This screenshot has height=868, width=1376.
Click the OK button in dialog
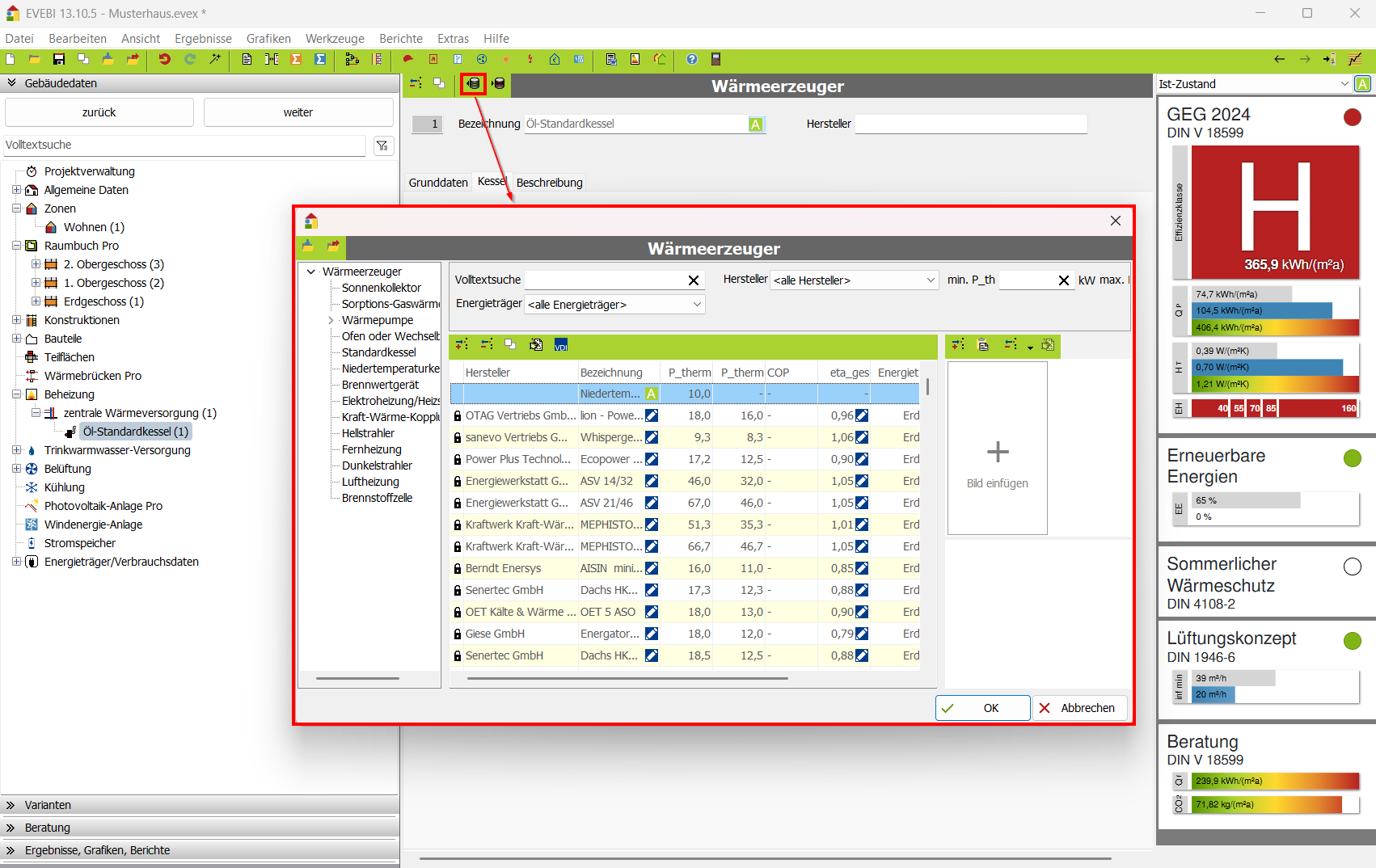982,708
